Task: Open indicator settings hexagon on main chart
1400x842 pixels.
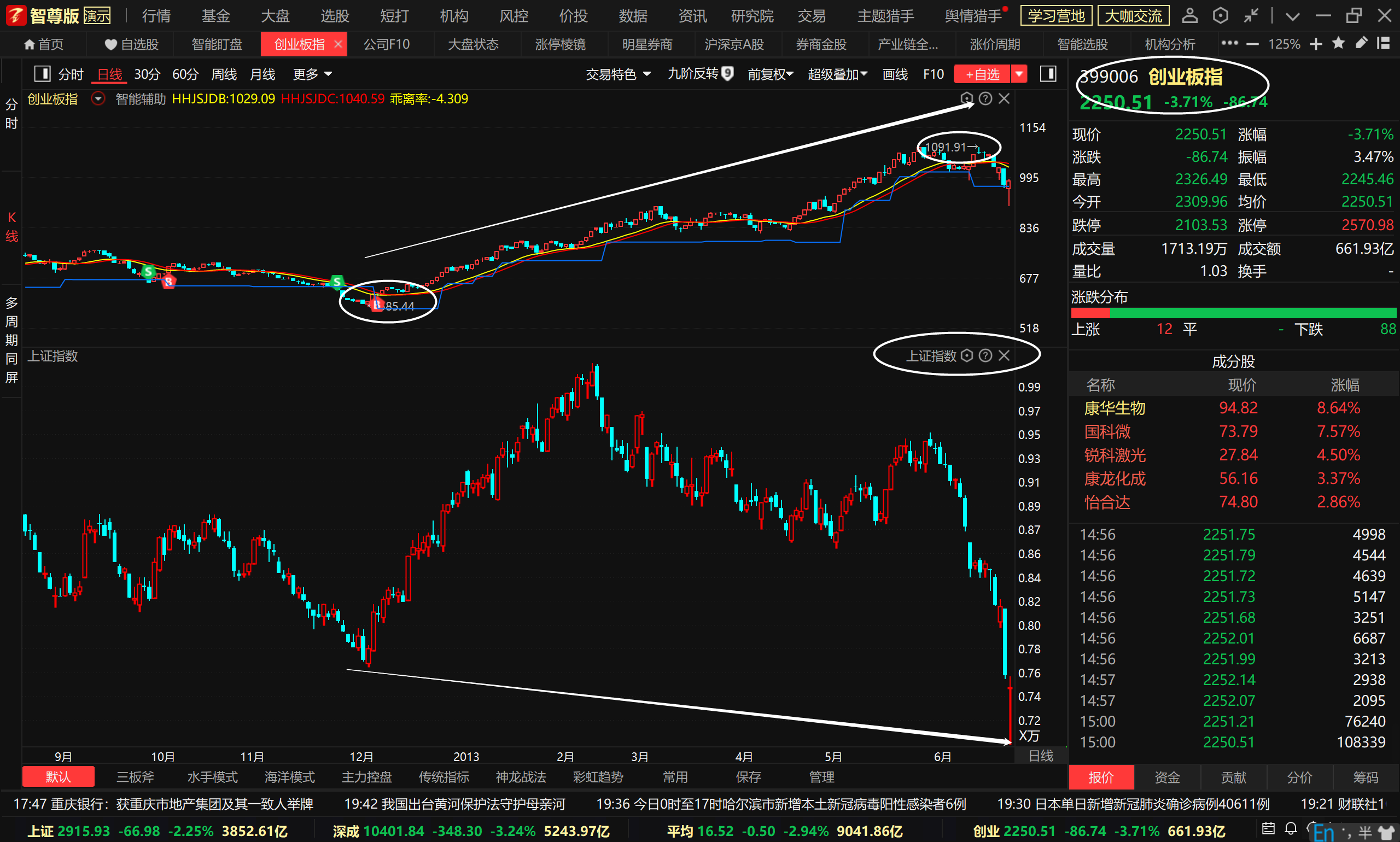Action: [x=966, y=98]
